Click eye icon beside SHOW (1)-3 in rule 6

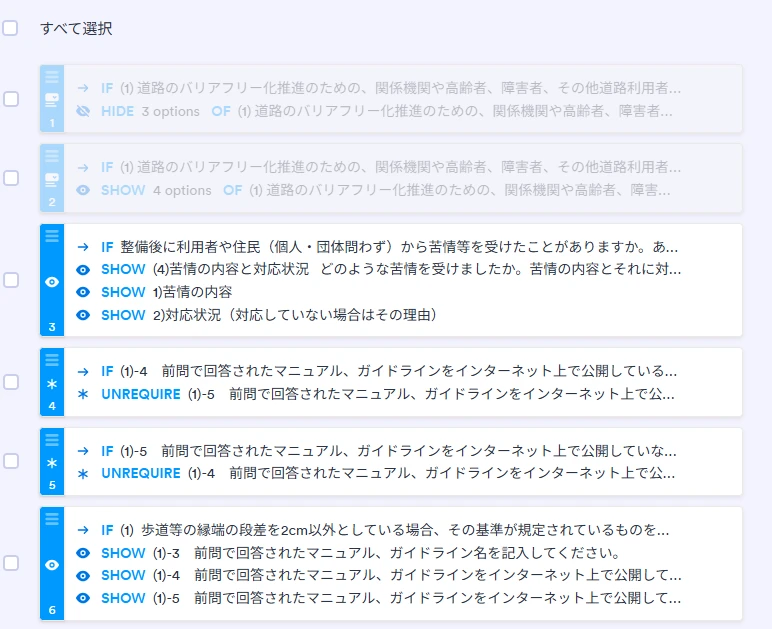pos(83,553)
